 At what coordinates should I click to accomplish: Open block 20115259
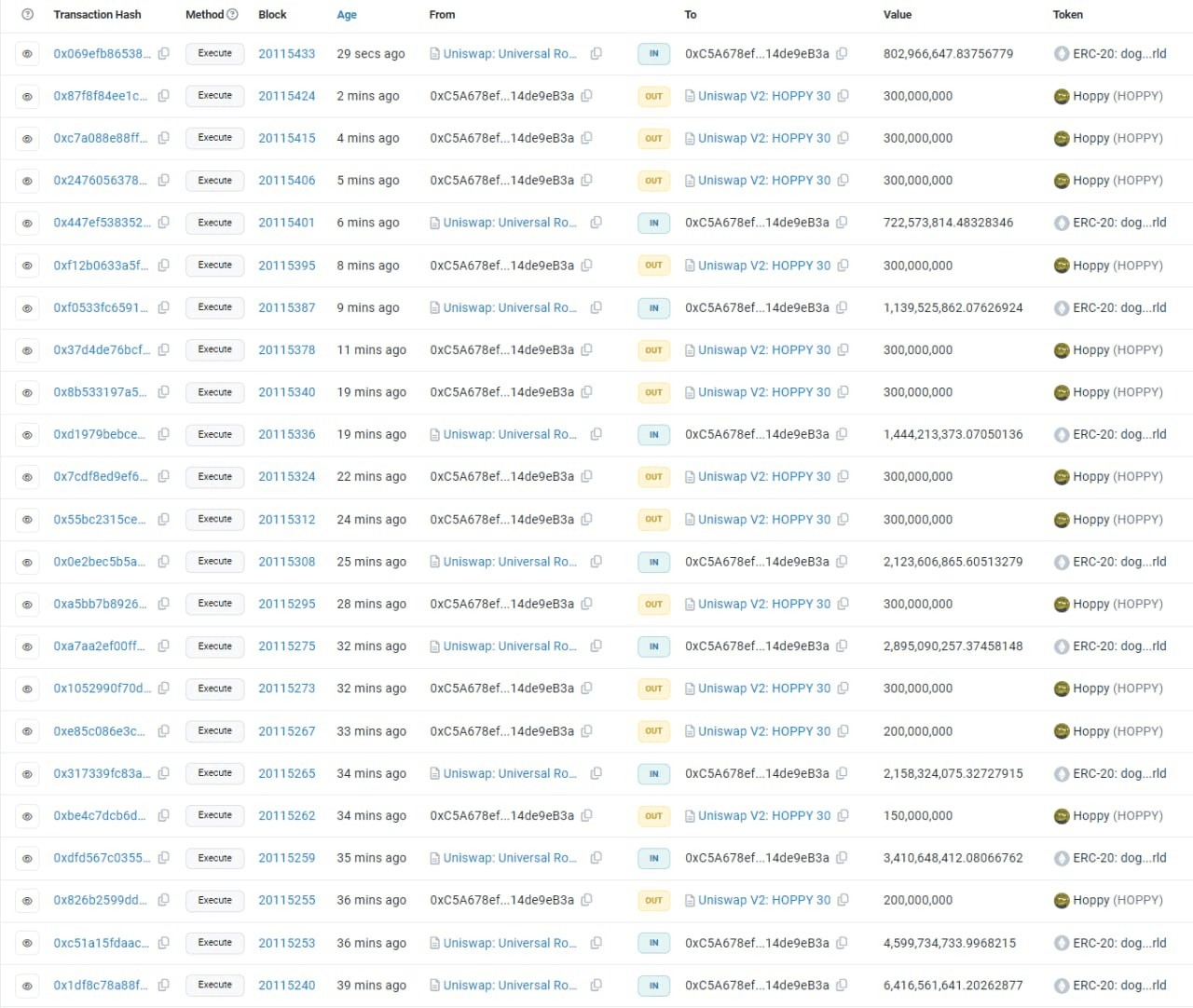click(287, 858)
